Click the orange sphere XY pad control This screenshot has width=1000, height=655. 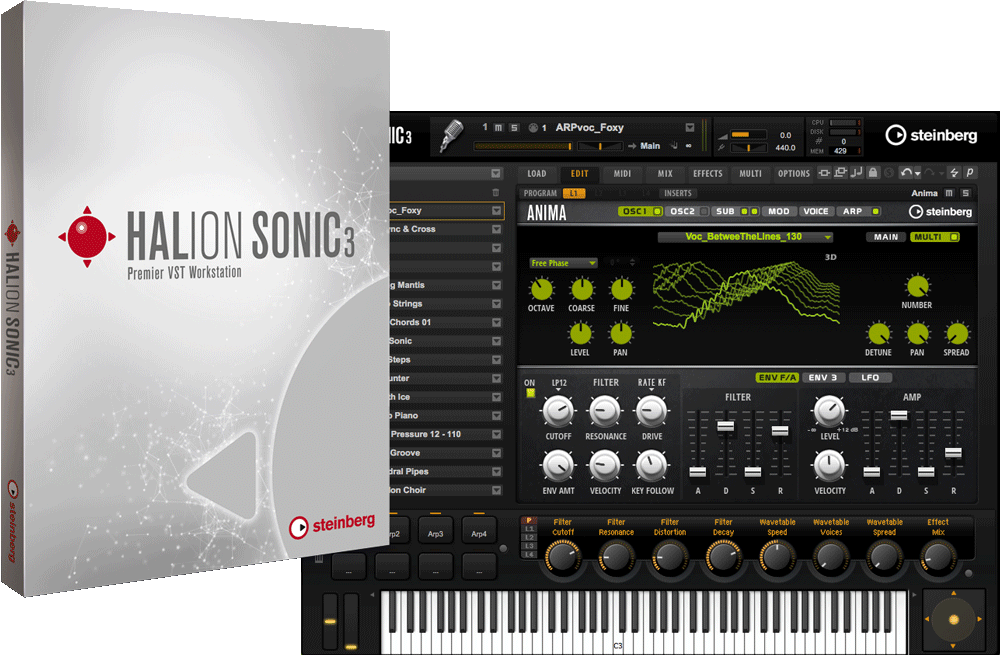[x=953, y=619]
